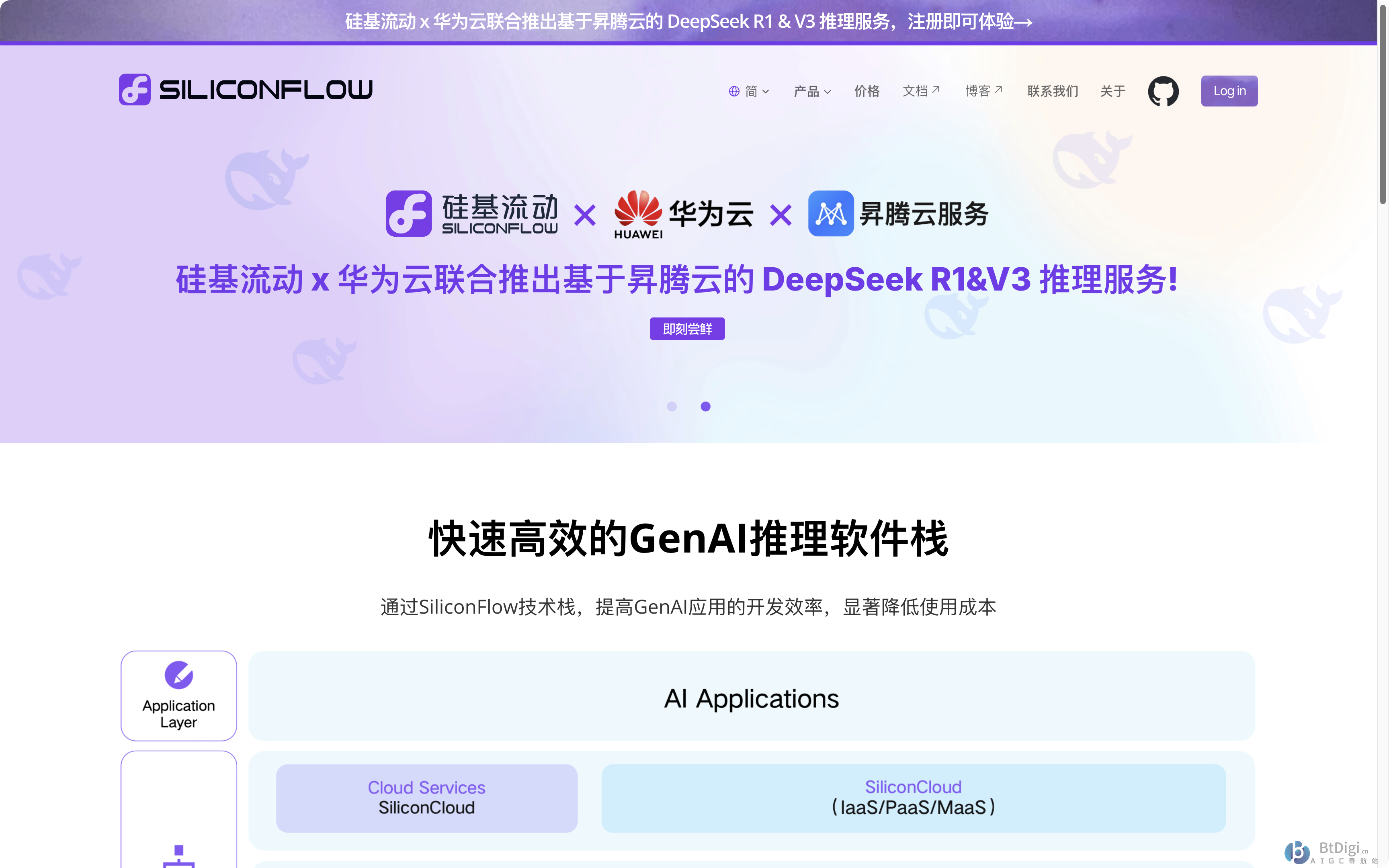Open the 关于 about page
Screen dimensions: 1389x868
pyautogui.click(x=1112, y=91)
